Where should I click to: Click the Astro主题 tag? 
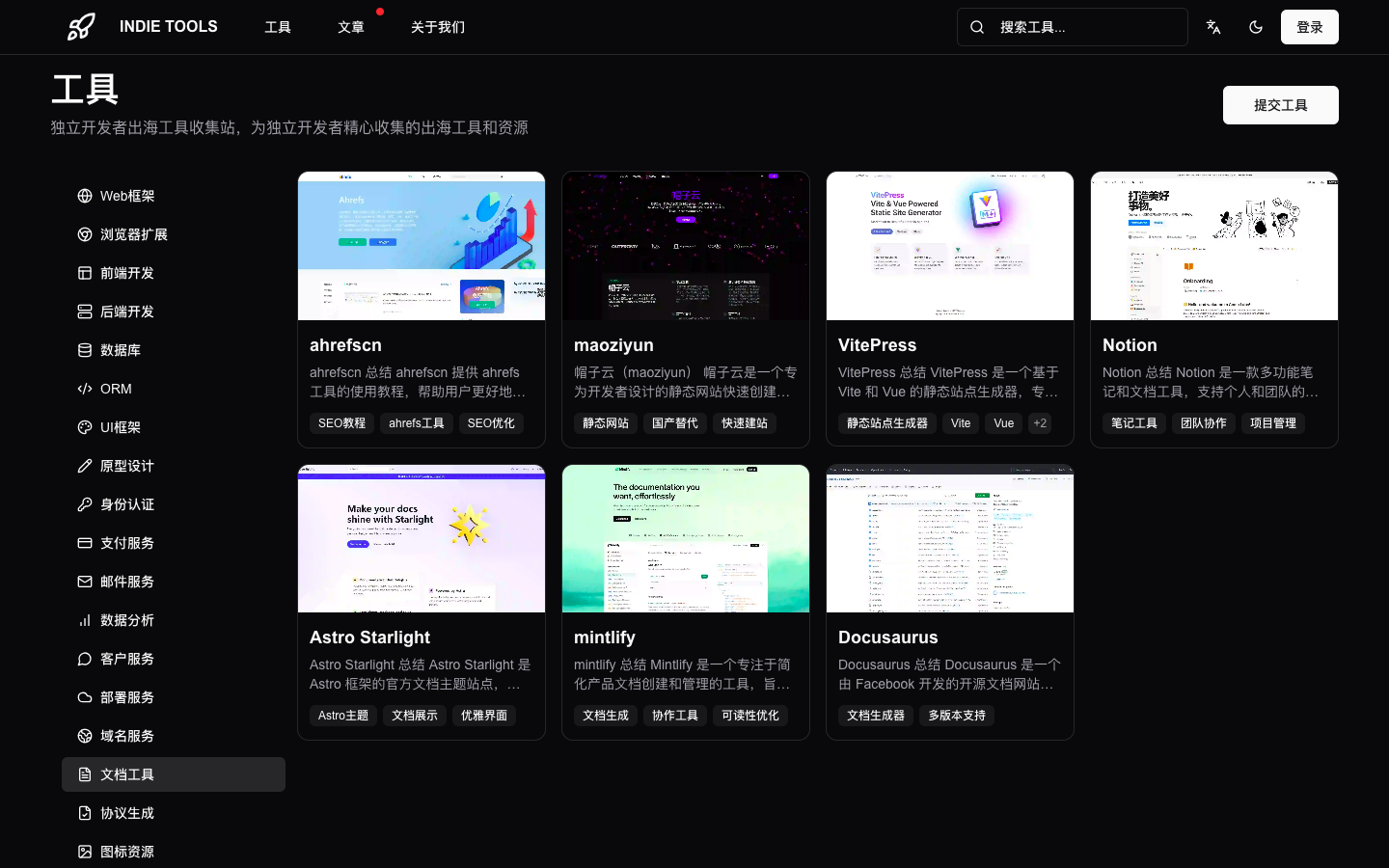pos(343,716)
